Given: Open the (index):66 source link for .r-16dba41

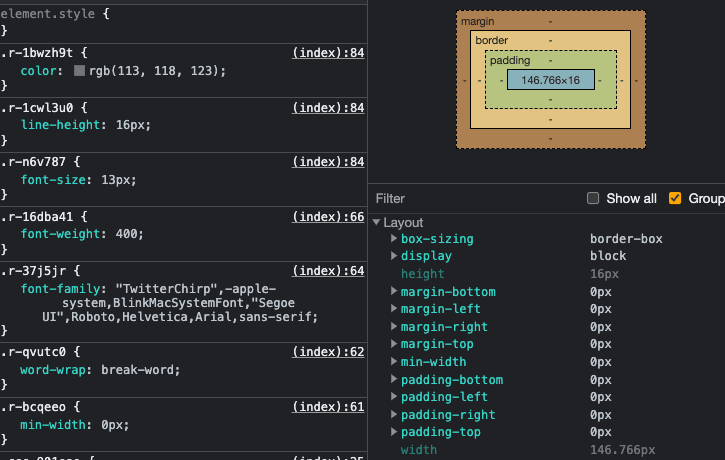Looking at the screenshot, I should (x=328, y=217).
